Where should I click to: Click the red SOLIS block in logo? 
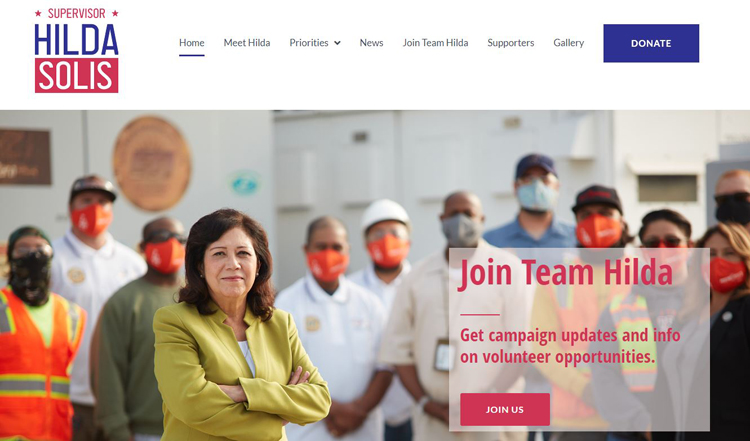[77, 76]
